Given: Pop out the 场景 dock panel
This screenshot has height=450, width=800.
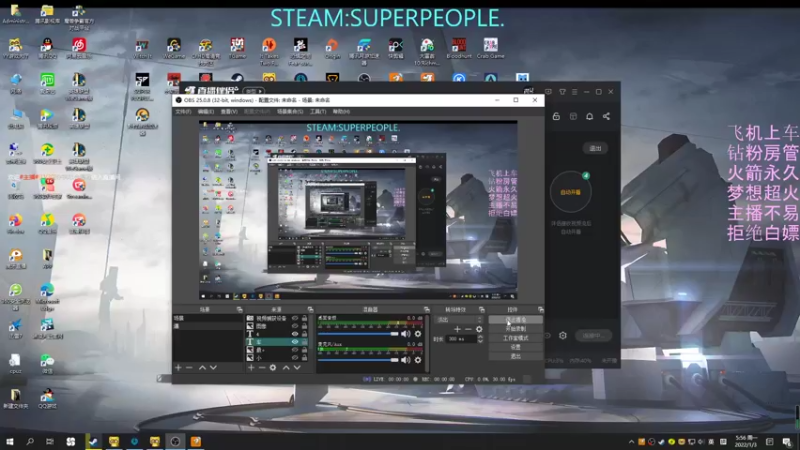Looking at the screenshot, I should tap(239, 310).
